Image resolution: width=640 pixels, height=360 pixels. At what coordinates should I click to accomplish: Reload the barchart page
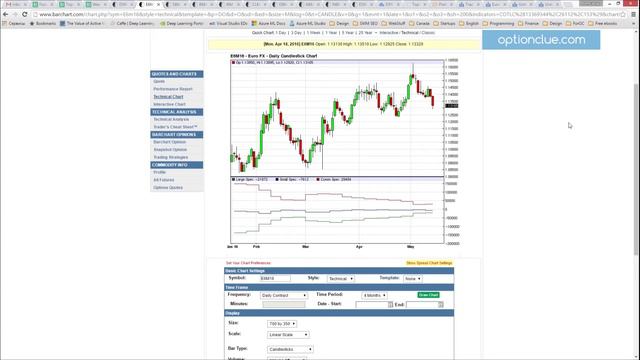24,14
